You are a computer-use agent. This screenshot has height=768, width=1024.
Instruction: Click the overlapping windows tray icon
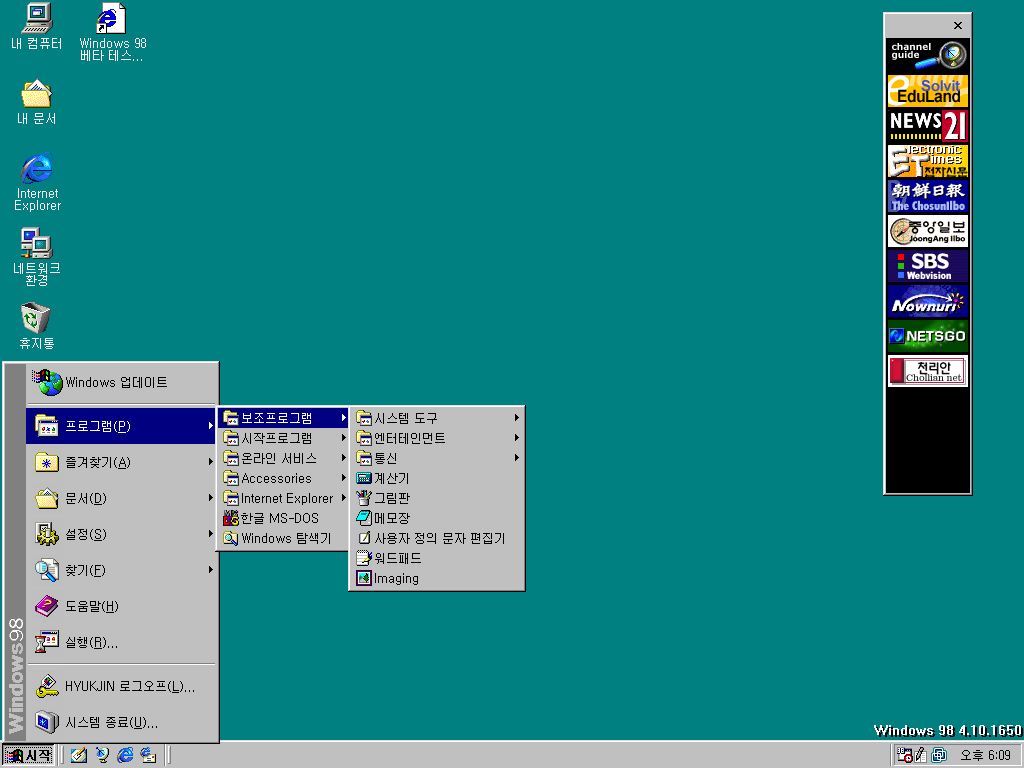pos(939,755)
